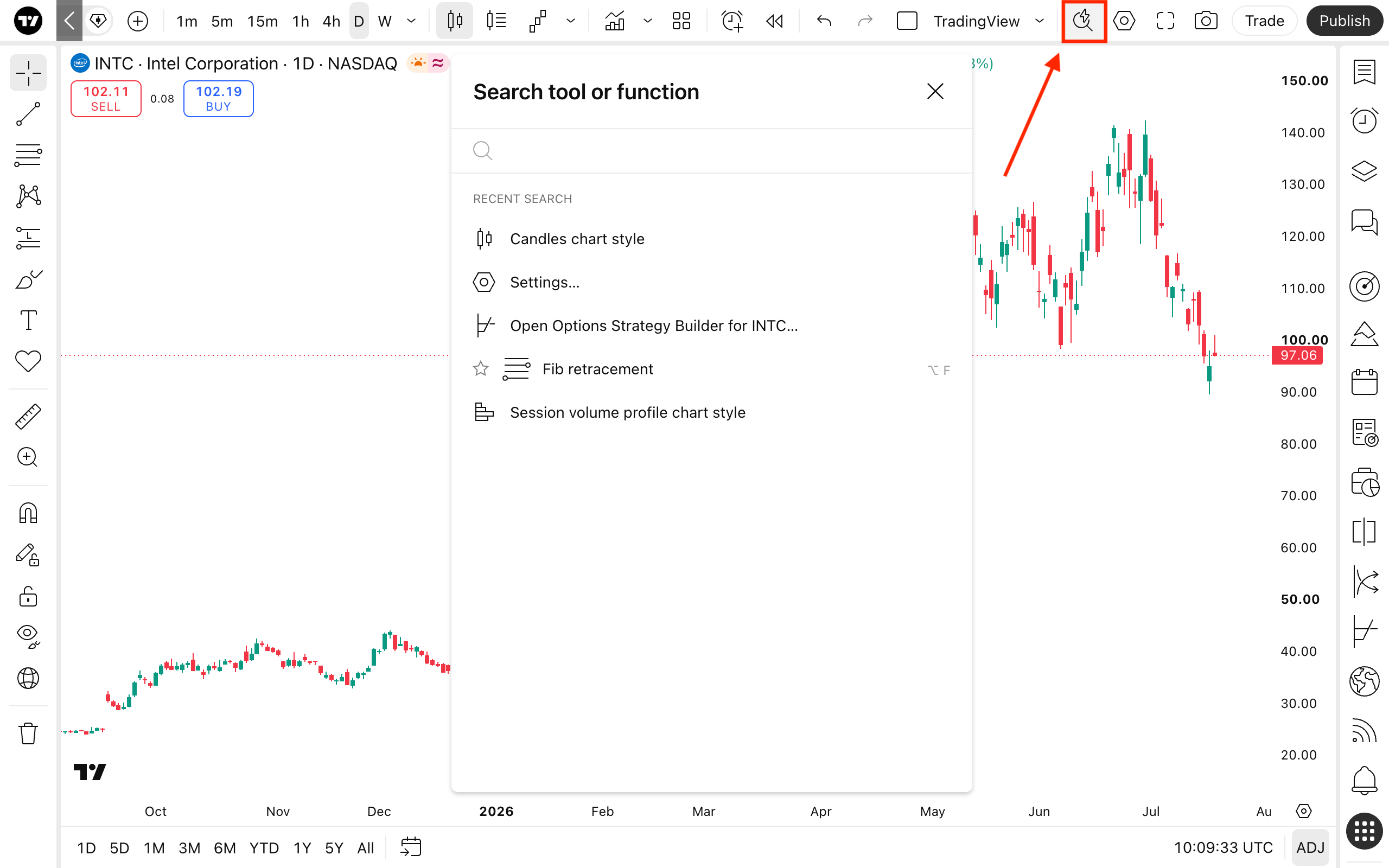The image size is (1389, 868).
Task: Open the Indicators chart icon
Action: [615, 21]
